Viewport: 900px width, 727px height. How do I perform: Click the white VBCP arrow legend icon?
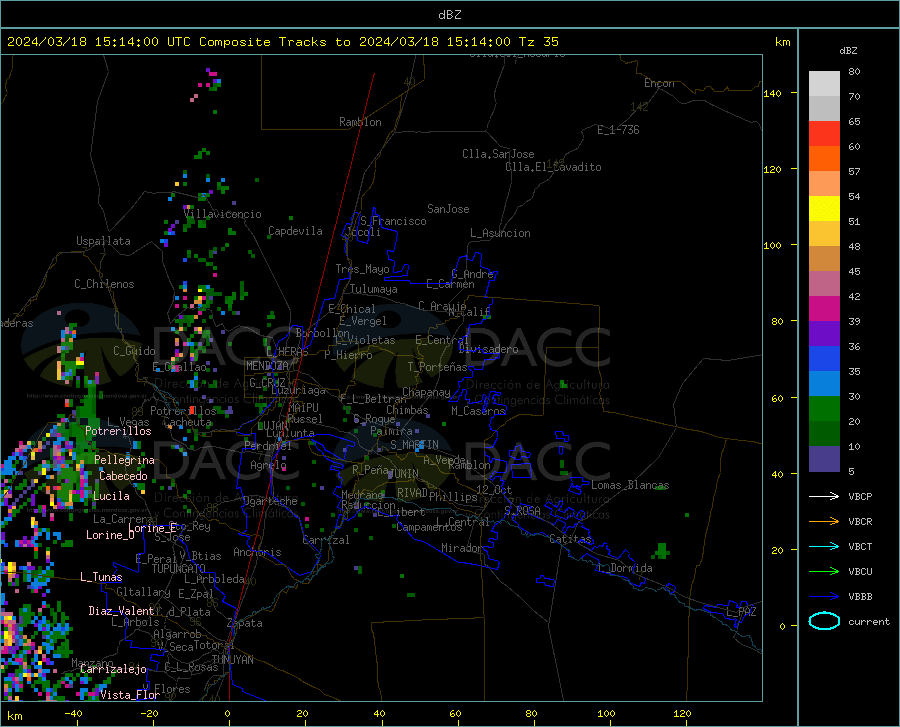coord(824,496)
